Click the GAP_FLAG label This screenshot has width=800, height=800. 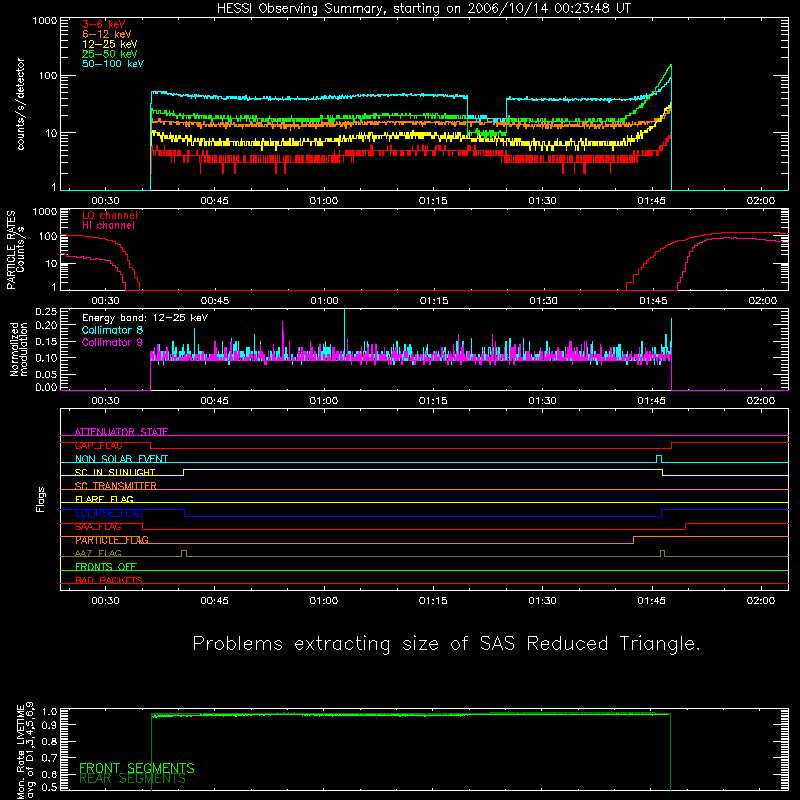(x=98, y=445)
